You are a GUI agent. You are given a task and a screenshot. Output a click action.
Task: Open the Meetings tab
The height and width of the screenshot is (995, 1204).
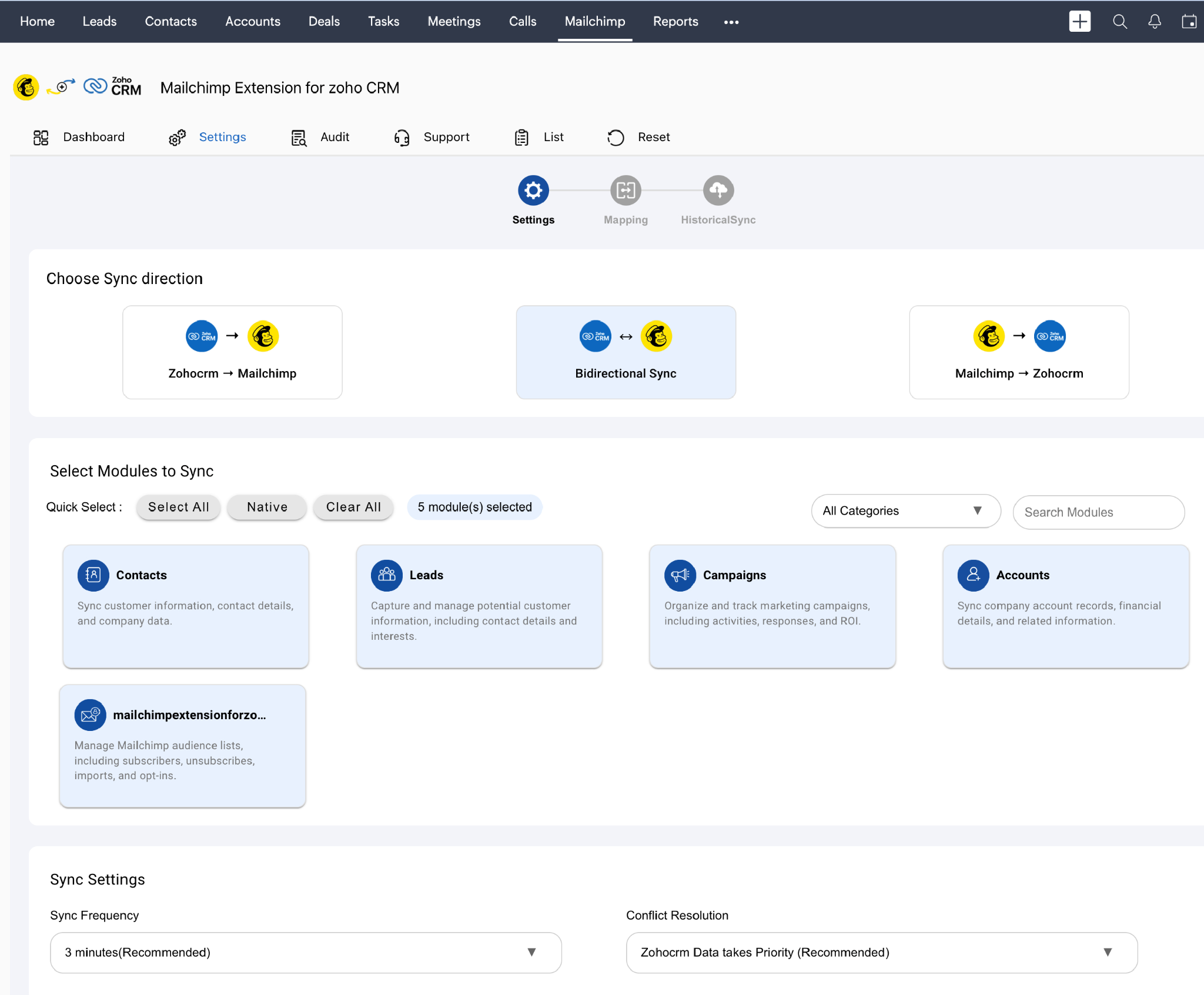click(x=454, y=22)
